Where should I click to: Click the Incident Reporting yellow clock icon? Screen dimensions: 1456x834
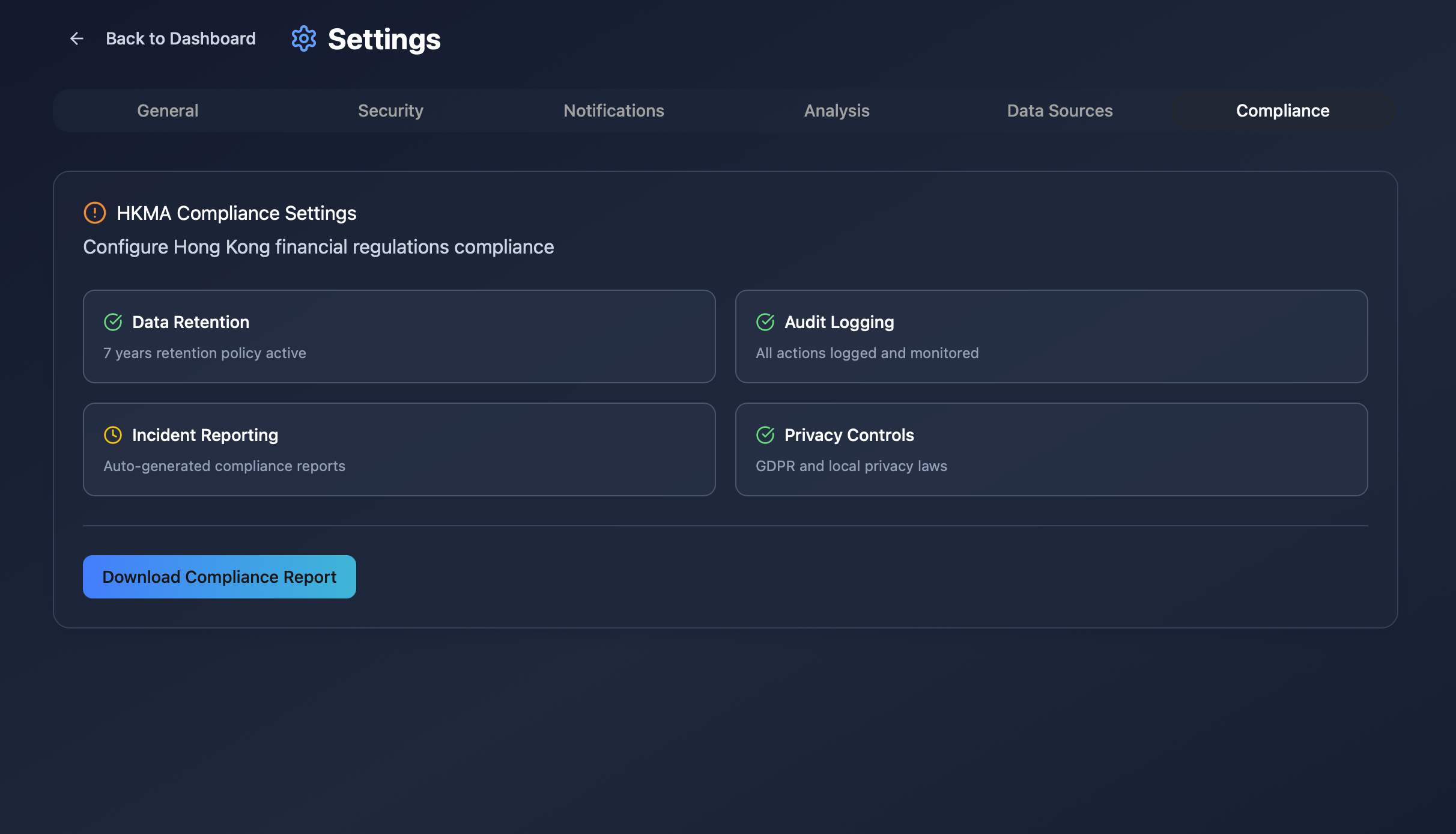113,435
